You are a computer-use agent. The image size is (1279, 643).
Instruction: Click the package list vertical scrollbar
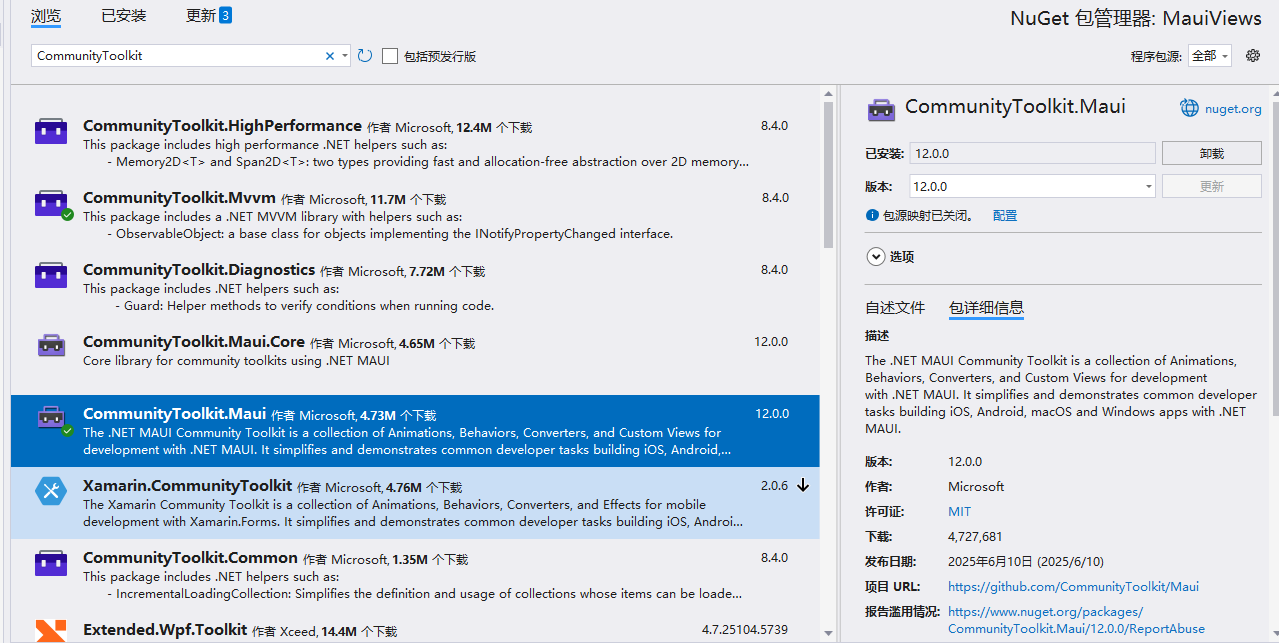828,175
